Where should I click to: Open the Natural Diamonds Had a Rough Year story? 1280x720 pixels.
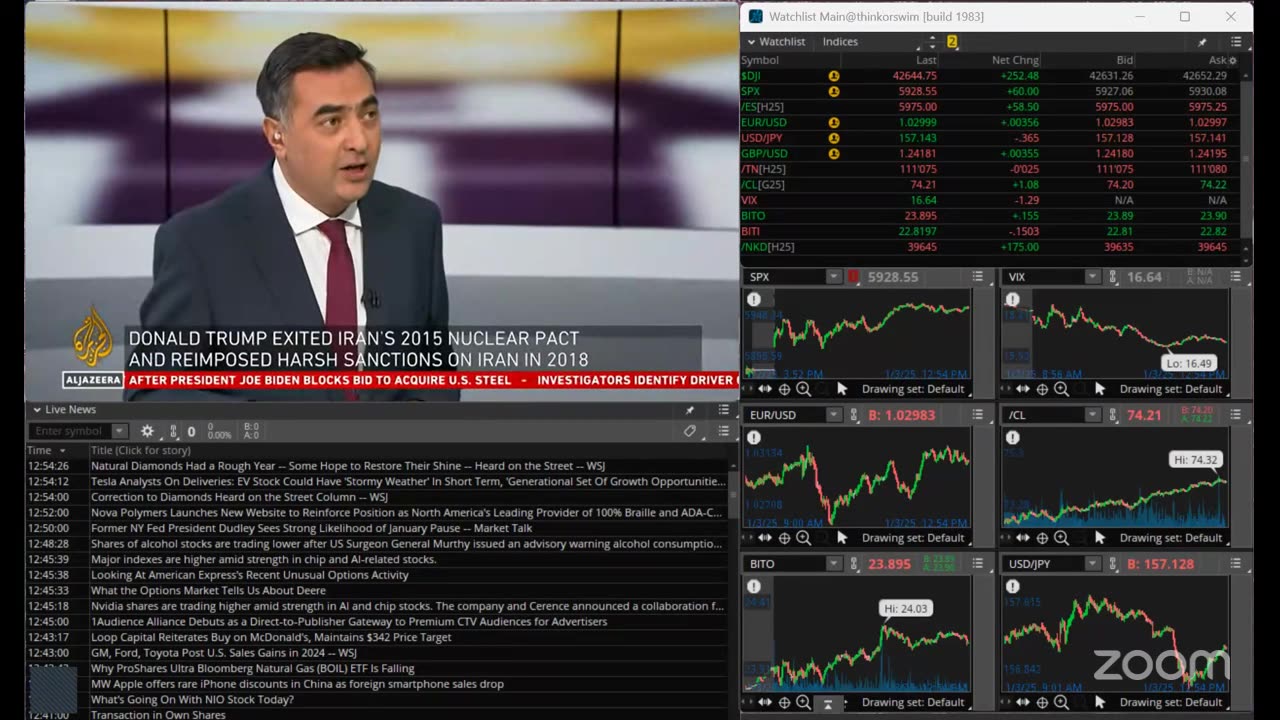(347, 466)
